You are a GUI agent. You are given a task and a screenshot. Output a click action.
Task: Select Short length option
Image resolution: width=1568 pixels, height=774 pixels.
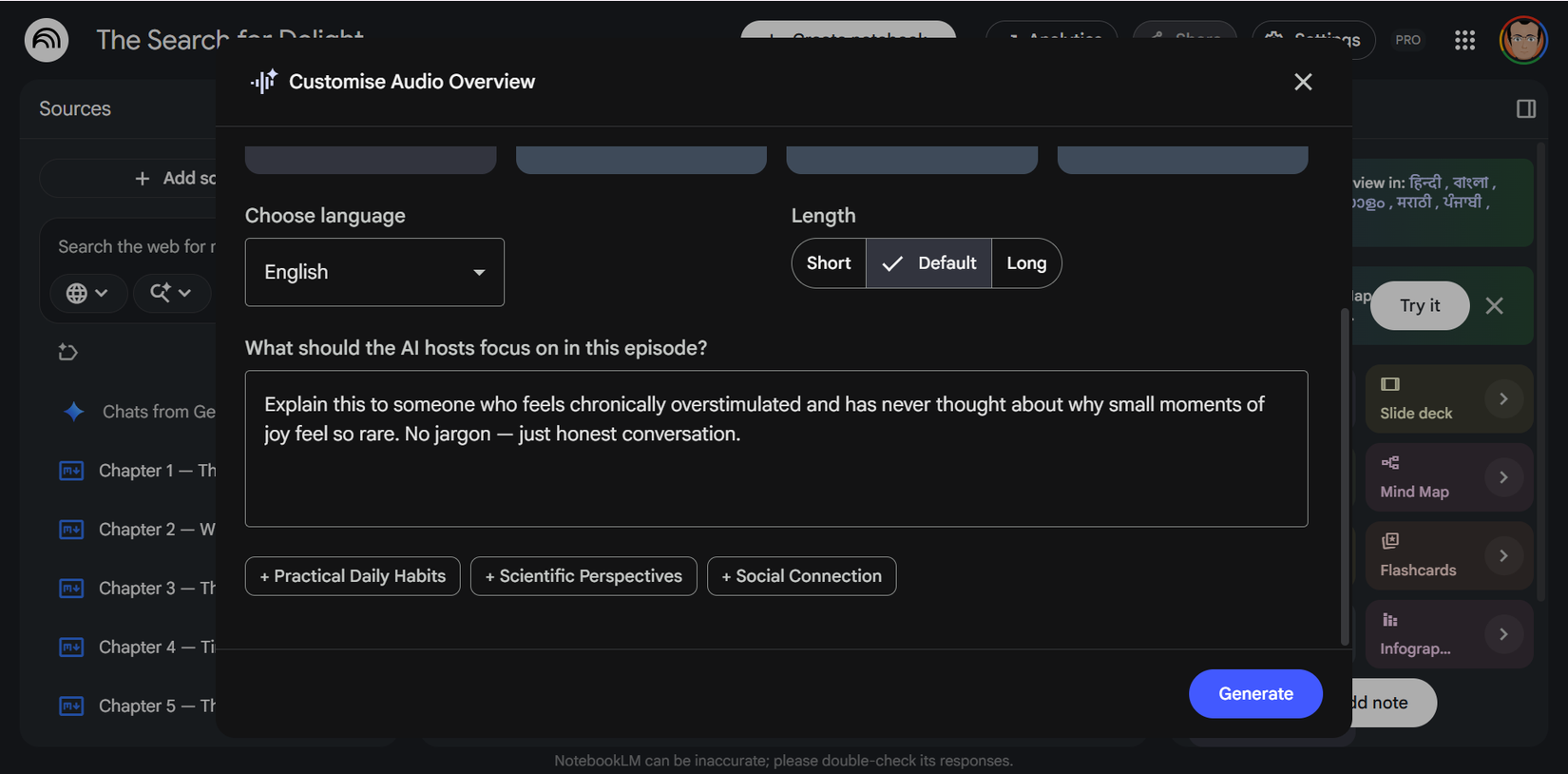829,263
